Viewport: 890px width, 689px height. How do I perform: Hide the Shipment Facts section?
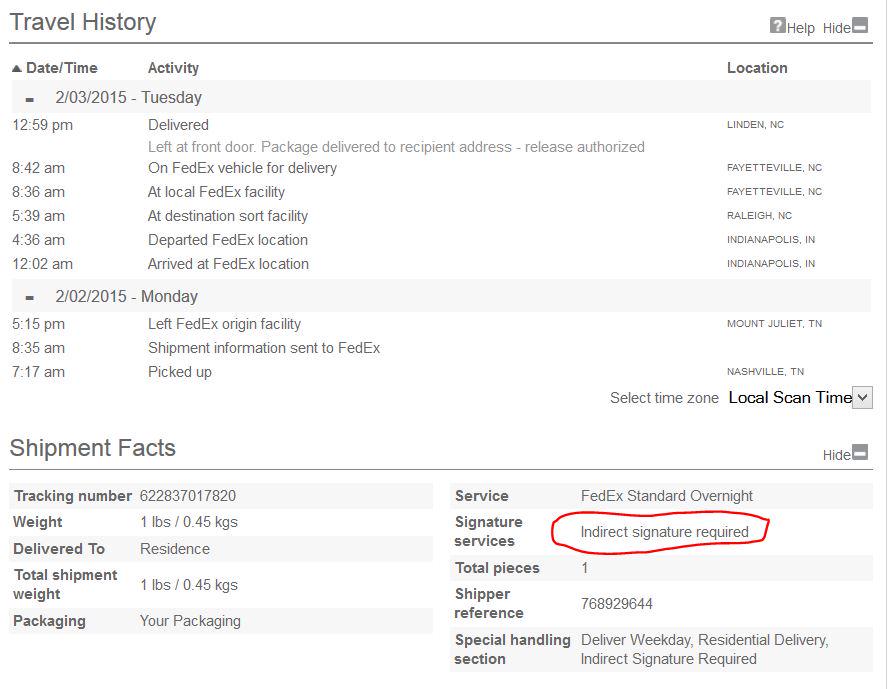pyautogui.click(x=837, y=455)
